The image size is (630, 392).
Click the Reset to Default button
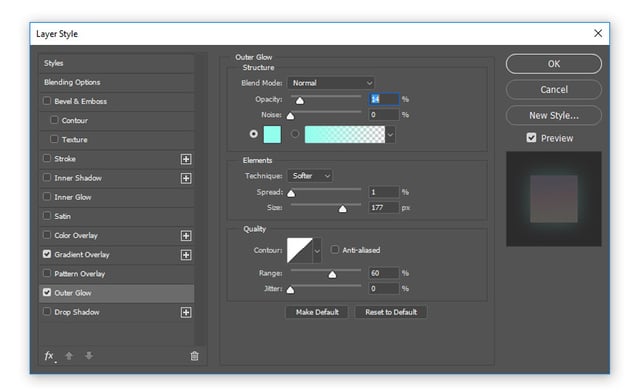pyautogui.click(x=391, y=312)
